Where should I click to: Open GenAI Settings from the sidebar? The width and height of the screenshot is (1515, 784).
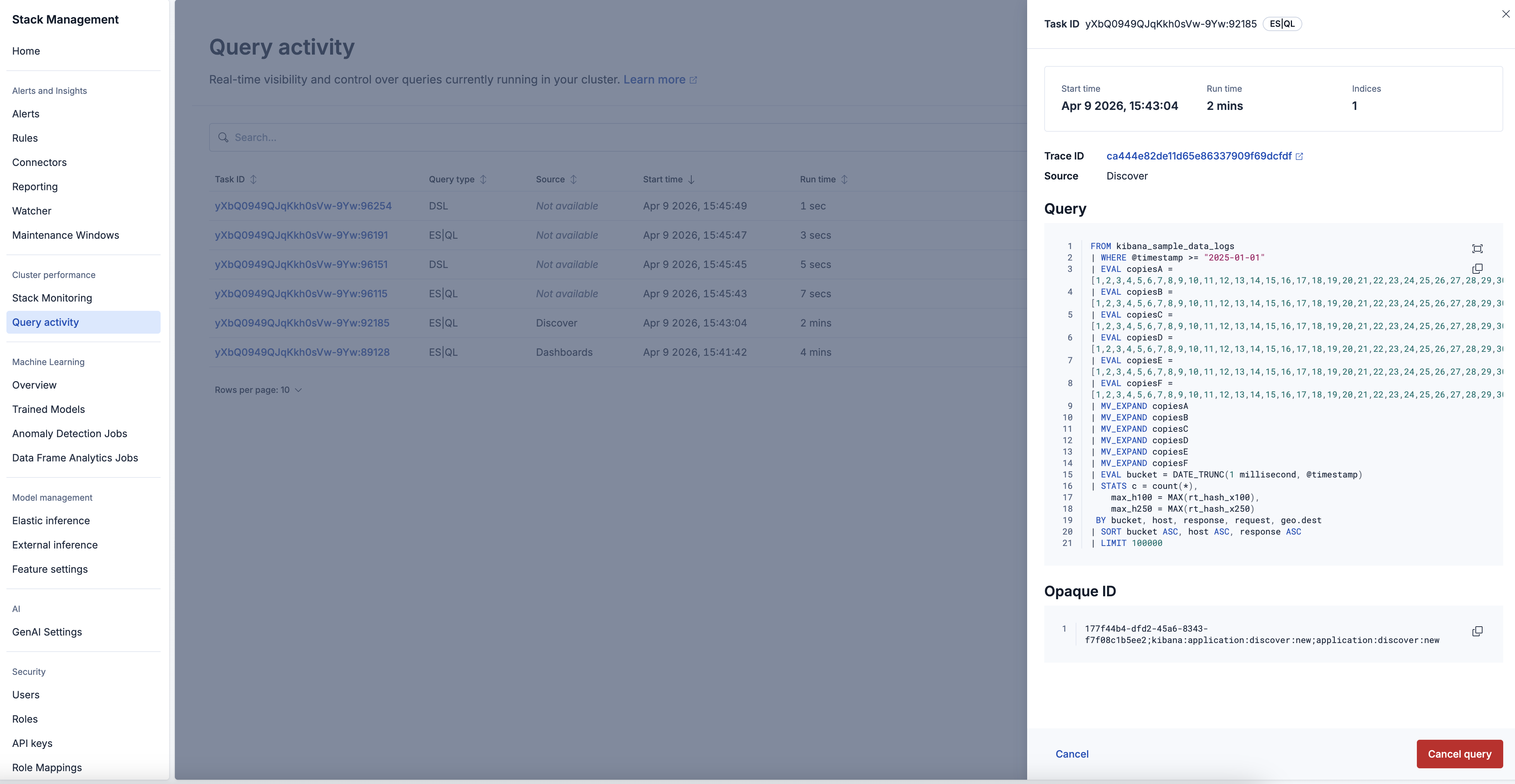point(47,632)
